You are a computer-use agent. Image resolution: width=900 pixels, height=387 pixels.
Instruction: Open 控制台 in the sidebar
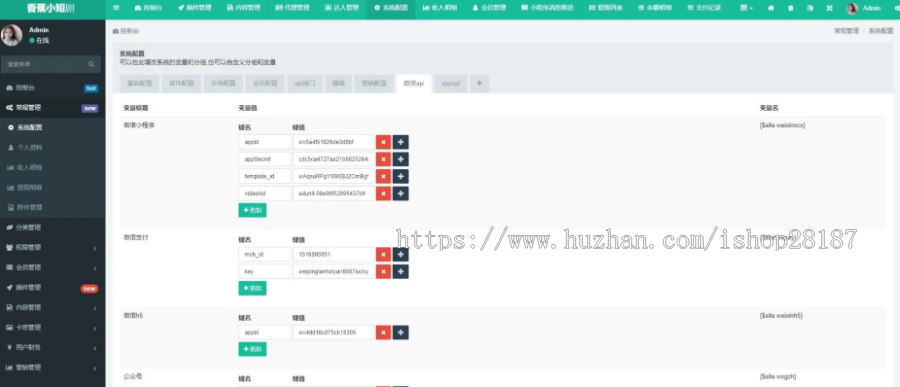[52, 88]
